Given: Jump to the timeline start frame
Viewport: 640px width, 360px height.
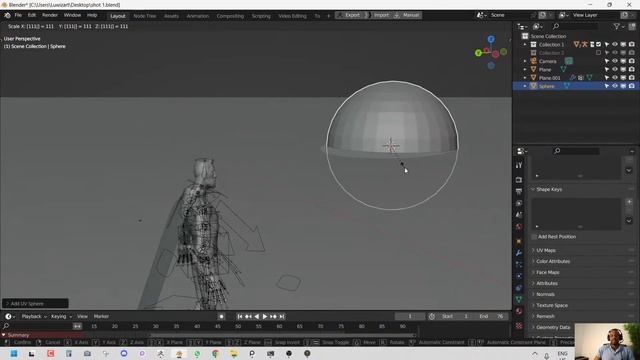Looking at the screenshot, I should 240,316.
